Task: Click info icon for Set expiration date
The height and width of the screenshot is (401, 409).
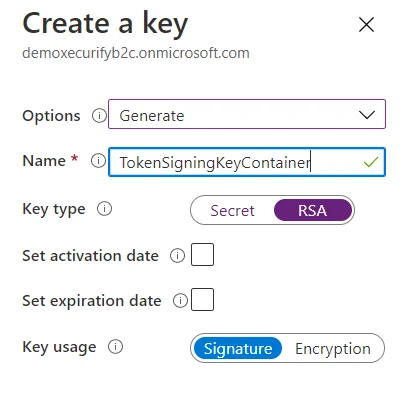Action: [180, 301]
